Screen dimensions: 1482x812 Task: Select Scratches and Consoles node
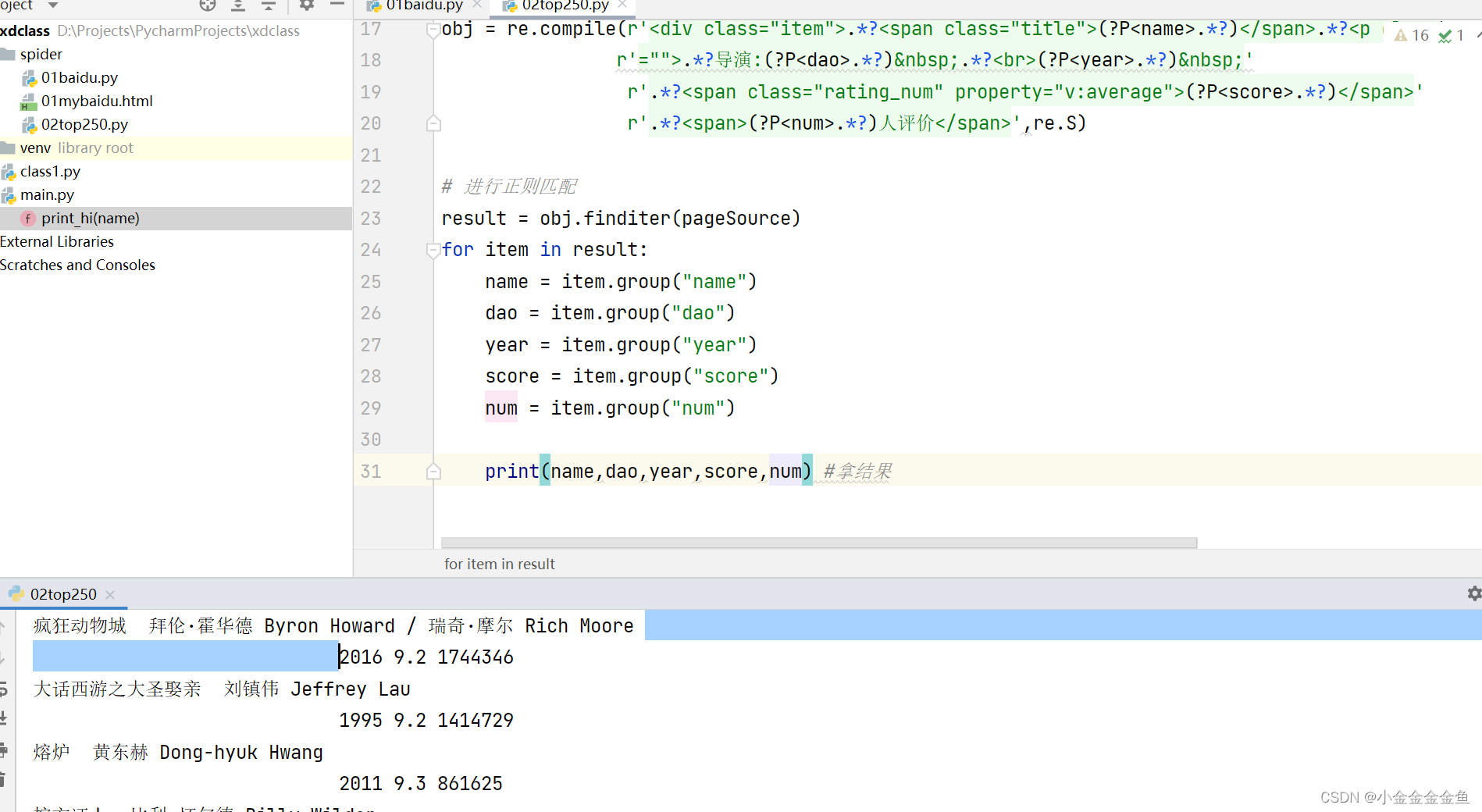[77, 265]
